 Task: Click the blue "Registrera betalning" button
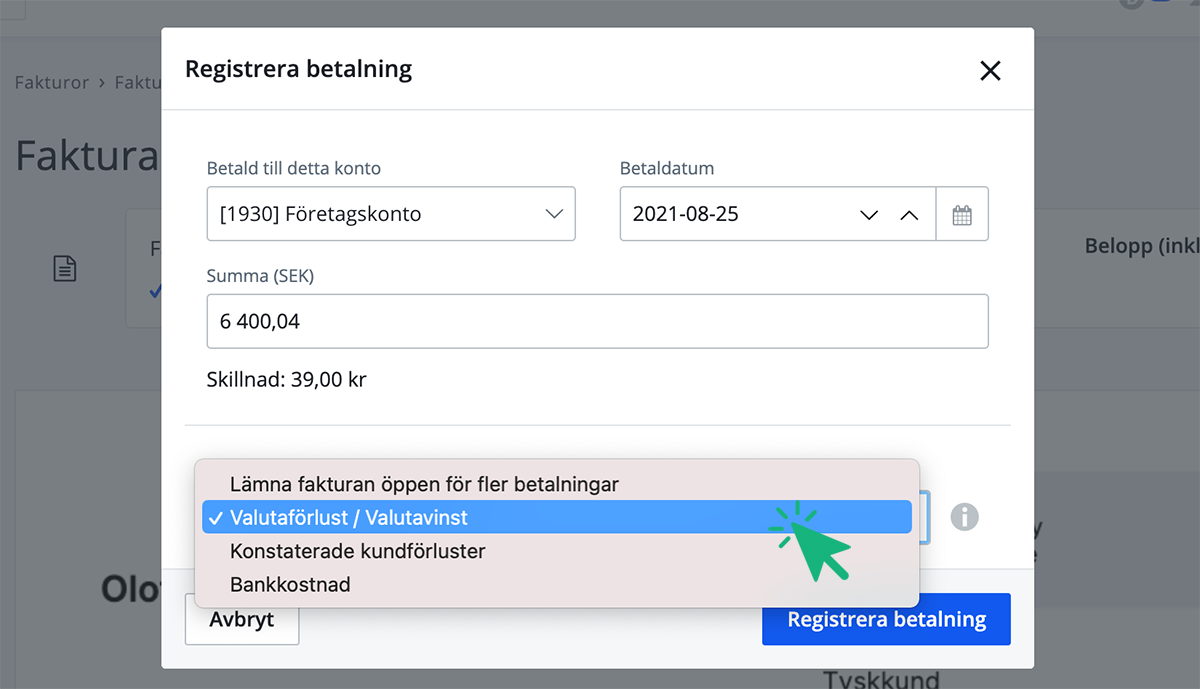(886, 619)
